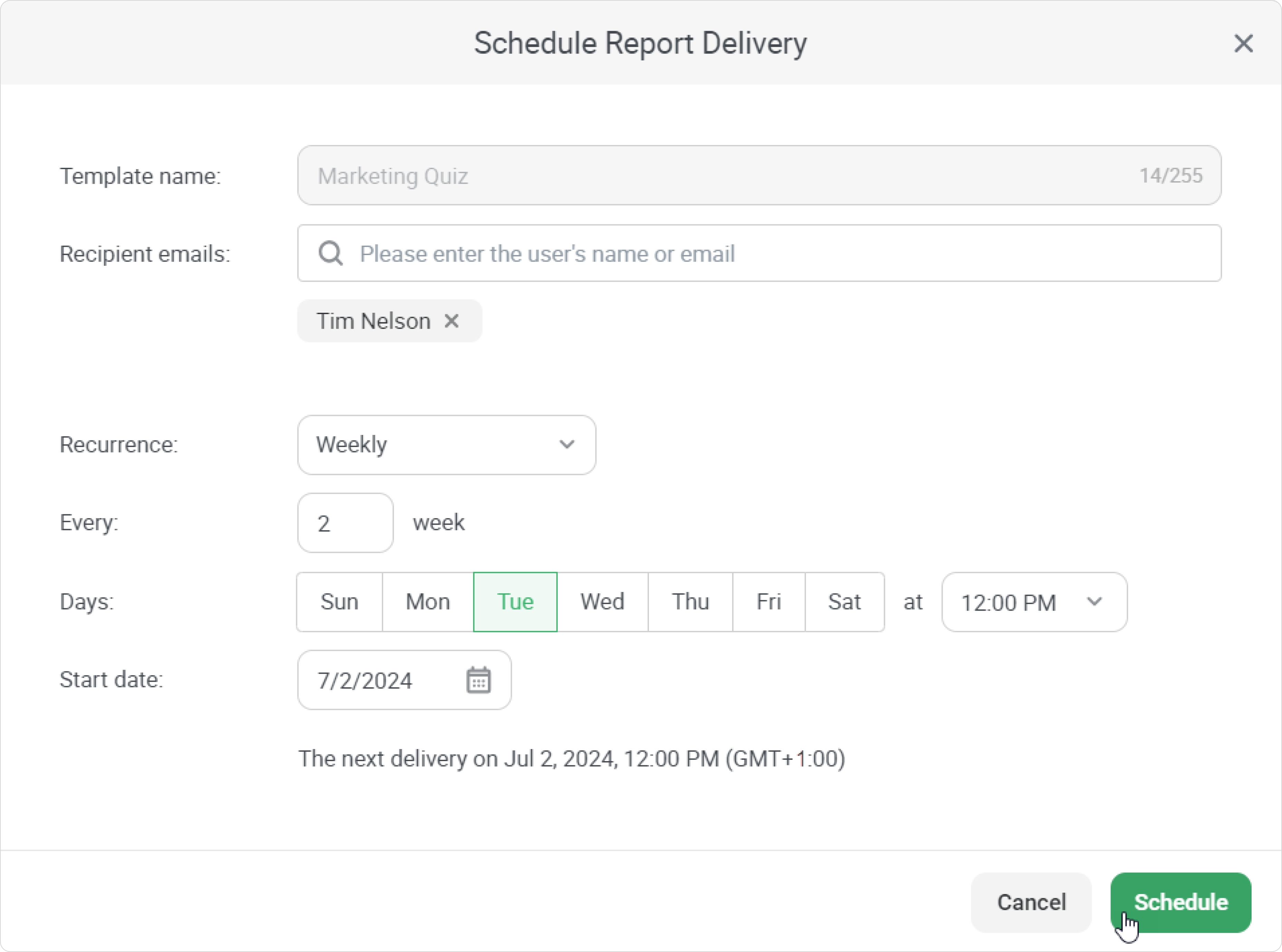Close the Schedule Report Delivery dialog
1282x952 pixels.
pos(1243,43)
